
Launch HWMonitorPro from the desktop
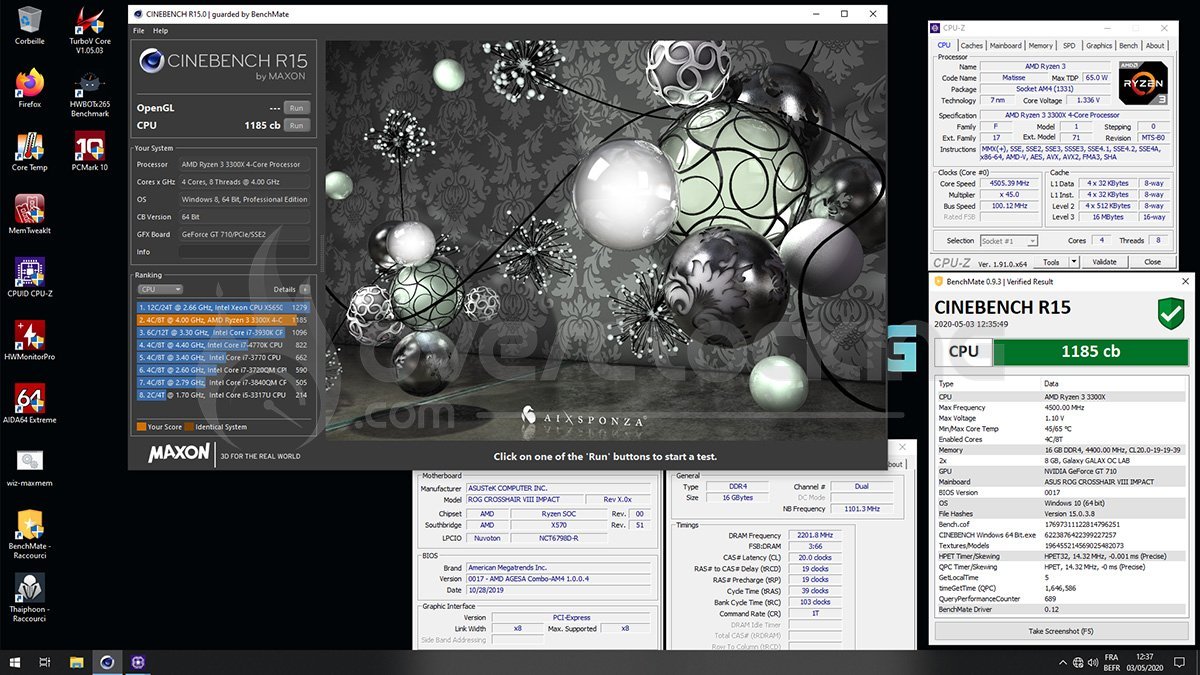coord(30,341)
